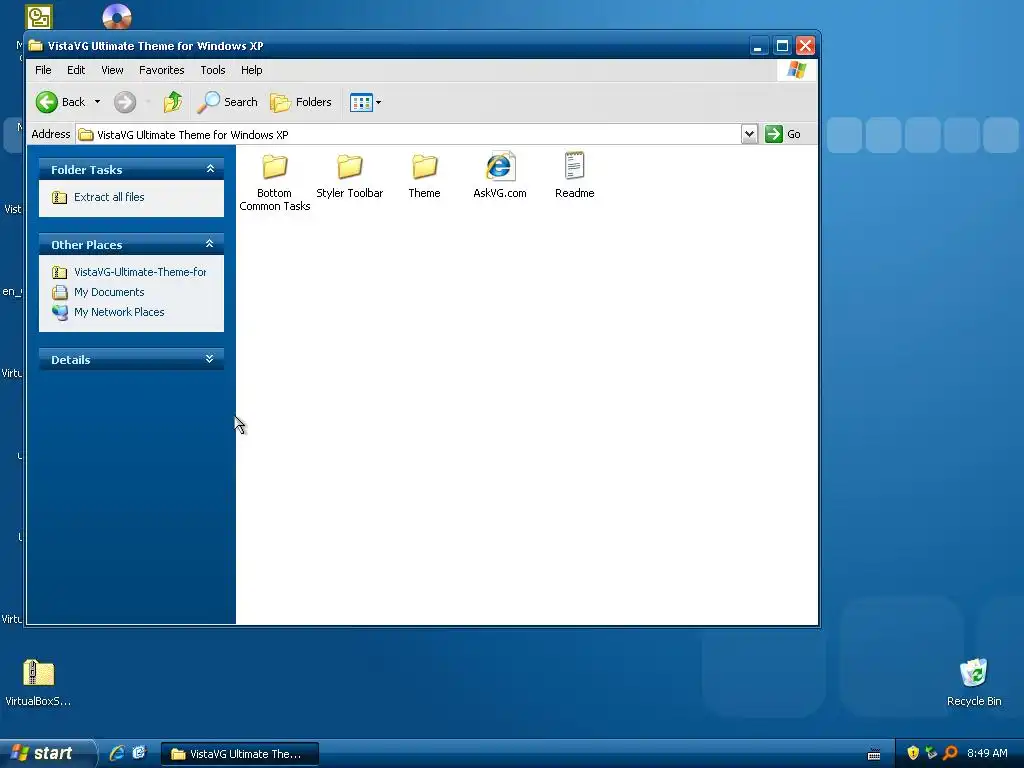This screenshot has height=768, width=1024.
Task: Click the Forward navigation arrow
Action: tap(125, 102)
